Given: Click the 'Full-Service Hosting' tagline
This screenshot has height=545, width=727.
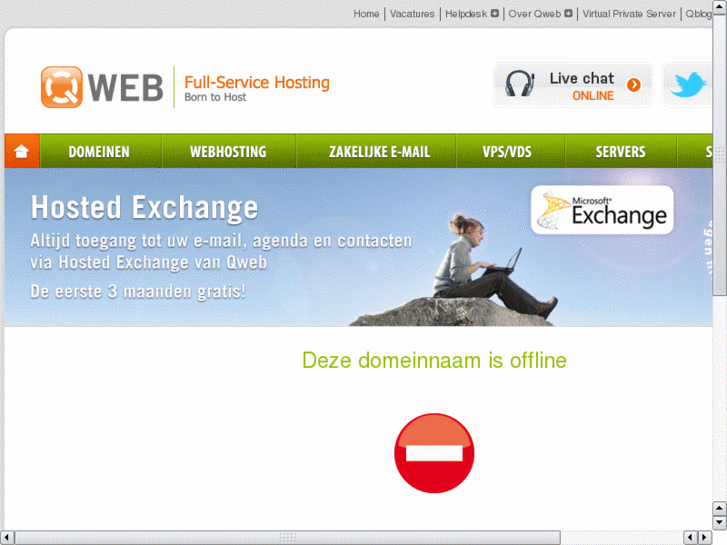Looking at the screenshot, I should (x=257, y=82).
